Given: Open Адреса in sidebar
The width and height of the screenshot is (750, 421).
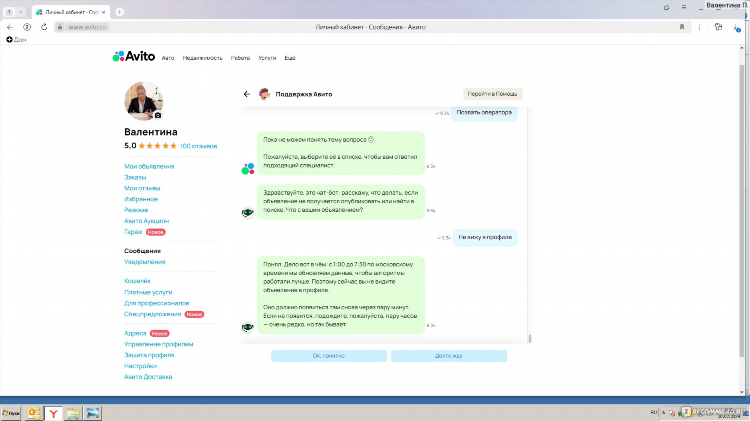Looking at the screenshot, I should tap(135, 333).
